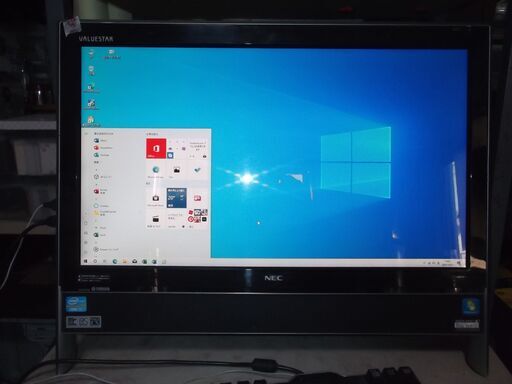Open the Microsoft Edge tile in Start menu
The width and height of the screenshot is (512, 384).
pos(156,170)
